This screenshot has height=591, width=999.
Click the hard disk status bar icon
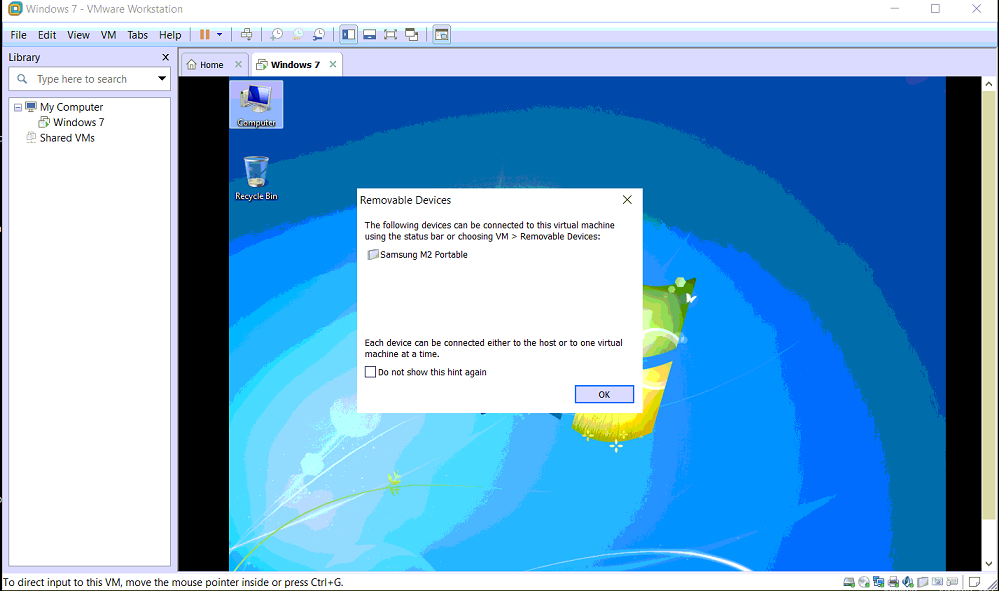coord(849,581)
